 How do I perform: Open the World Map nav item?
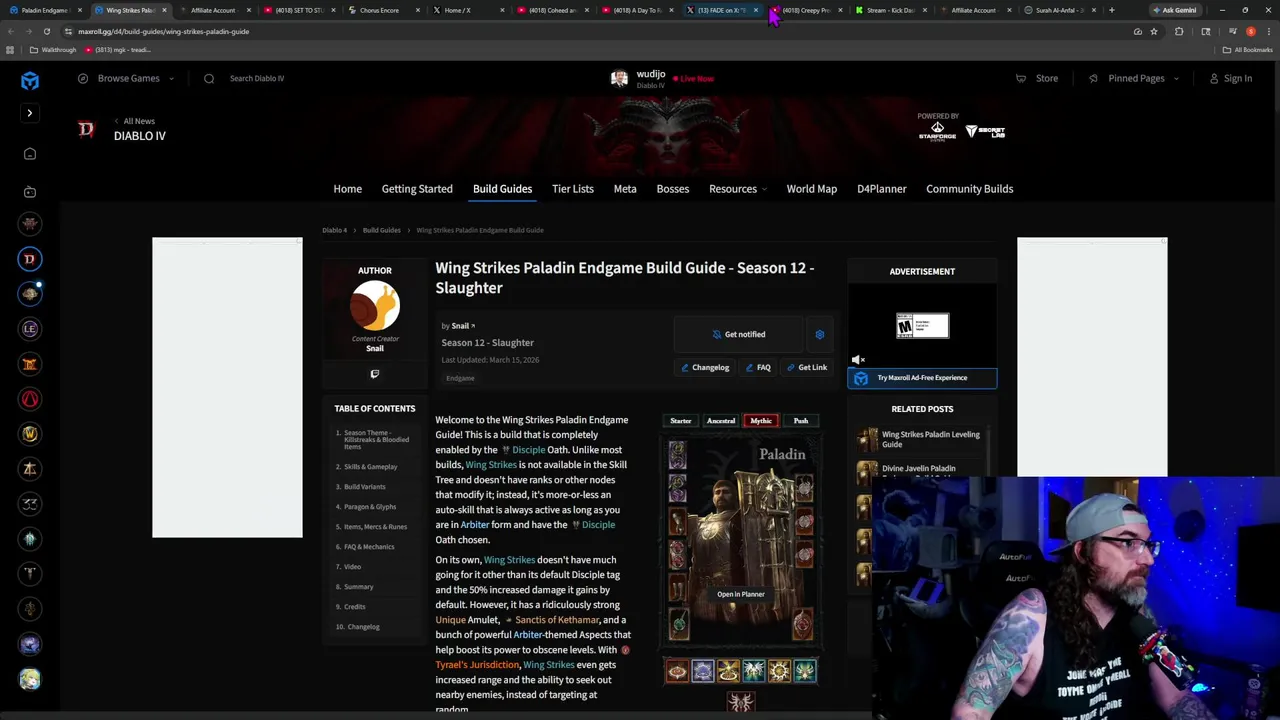tap(812, 189)
